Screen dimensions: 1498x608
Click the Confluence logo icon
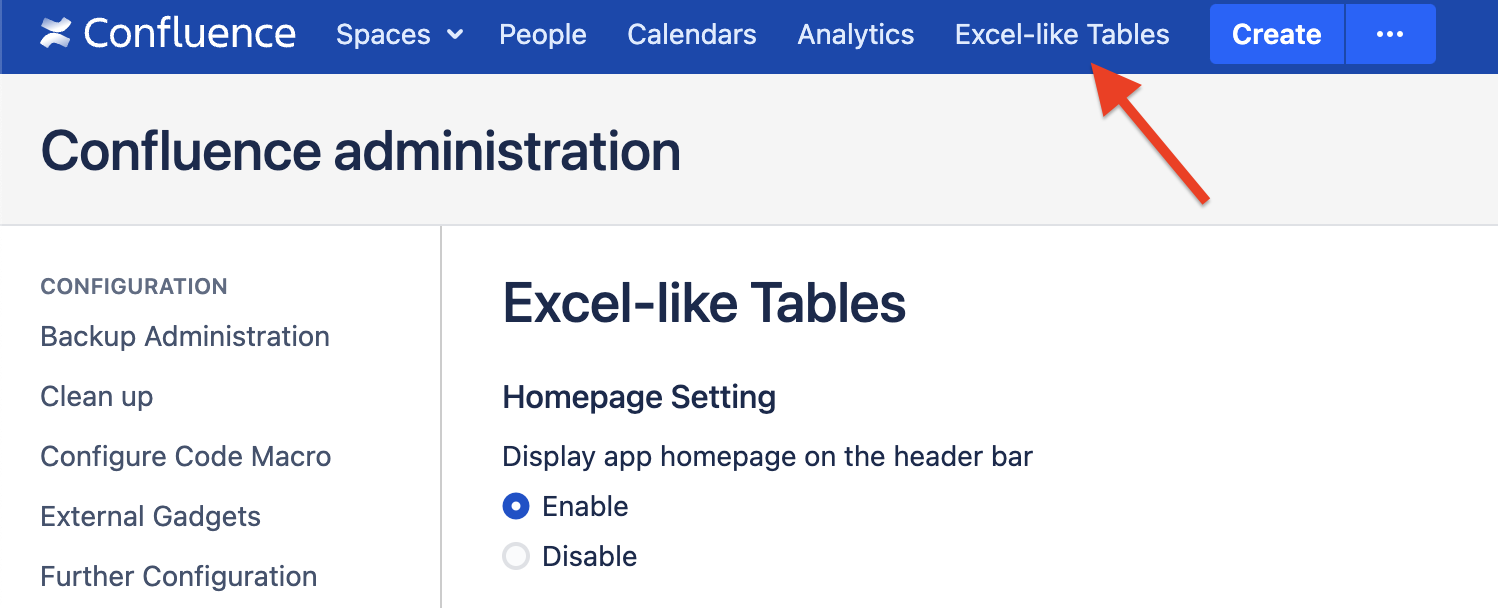[x=56, y=34]
